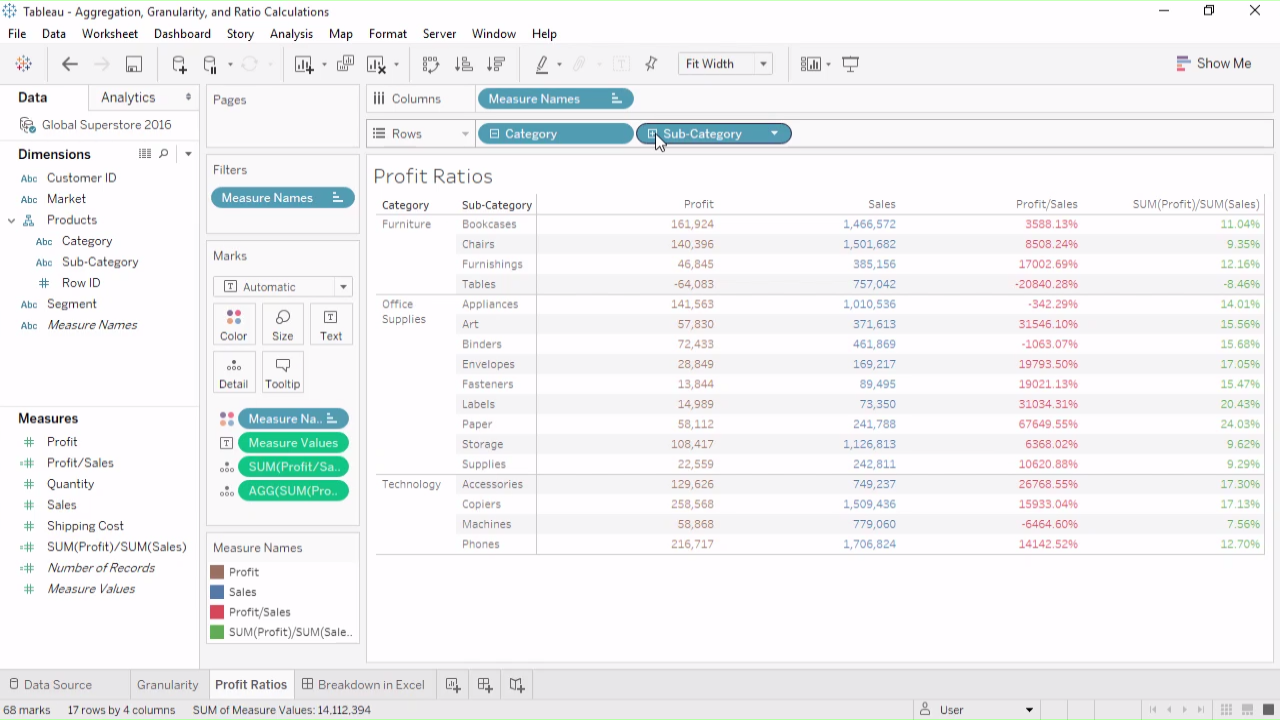This screenshot has width=1280, height=720.
Task: Click the Sort ascending toolbar icon
Action: [x=463, y=64]
